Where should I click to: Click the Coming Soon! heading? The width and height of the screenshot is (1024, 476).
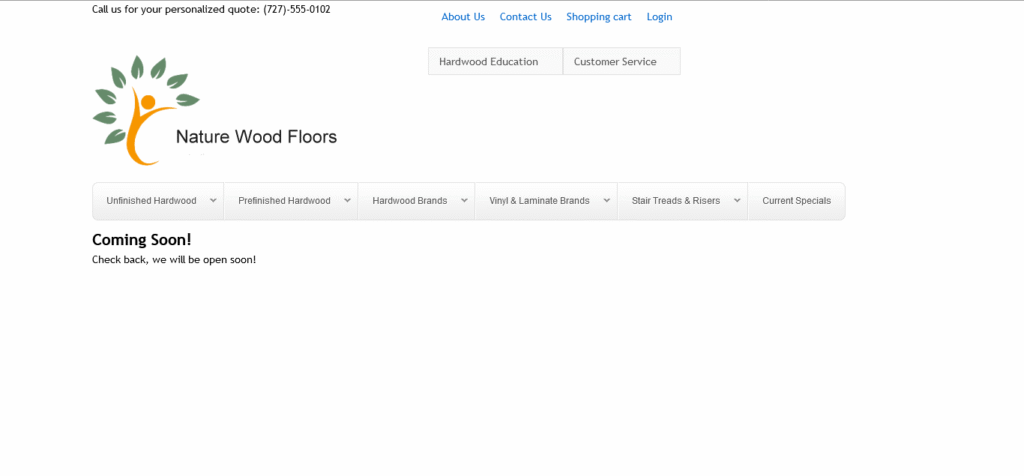pyautogui.click(x=141, y=240)
